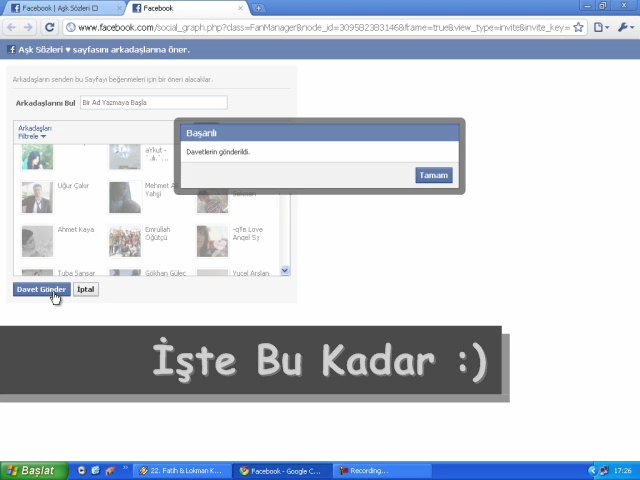The height and width of the screenshot is (480, 640).
Task: Expand hidden system tray icons arrow
Action: [x=592, y=471]
